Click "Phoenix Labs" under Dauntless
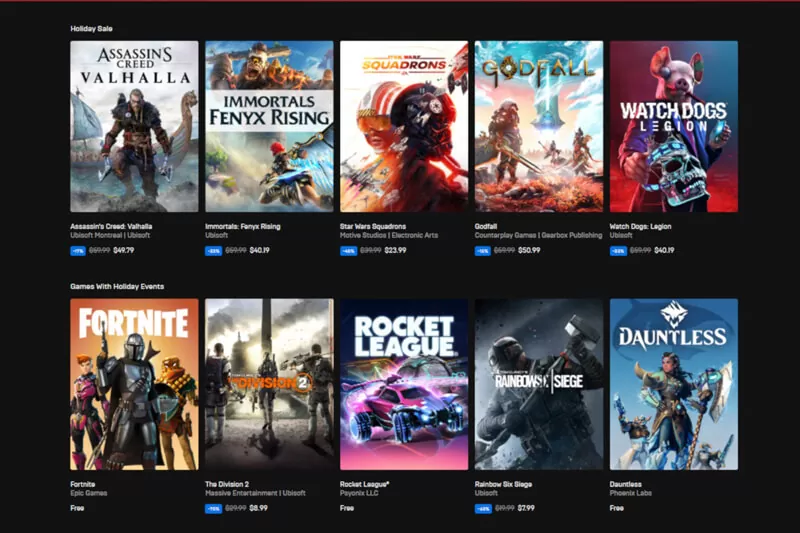 pyautogui.click(x=631, y=493)
